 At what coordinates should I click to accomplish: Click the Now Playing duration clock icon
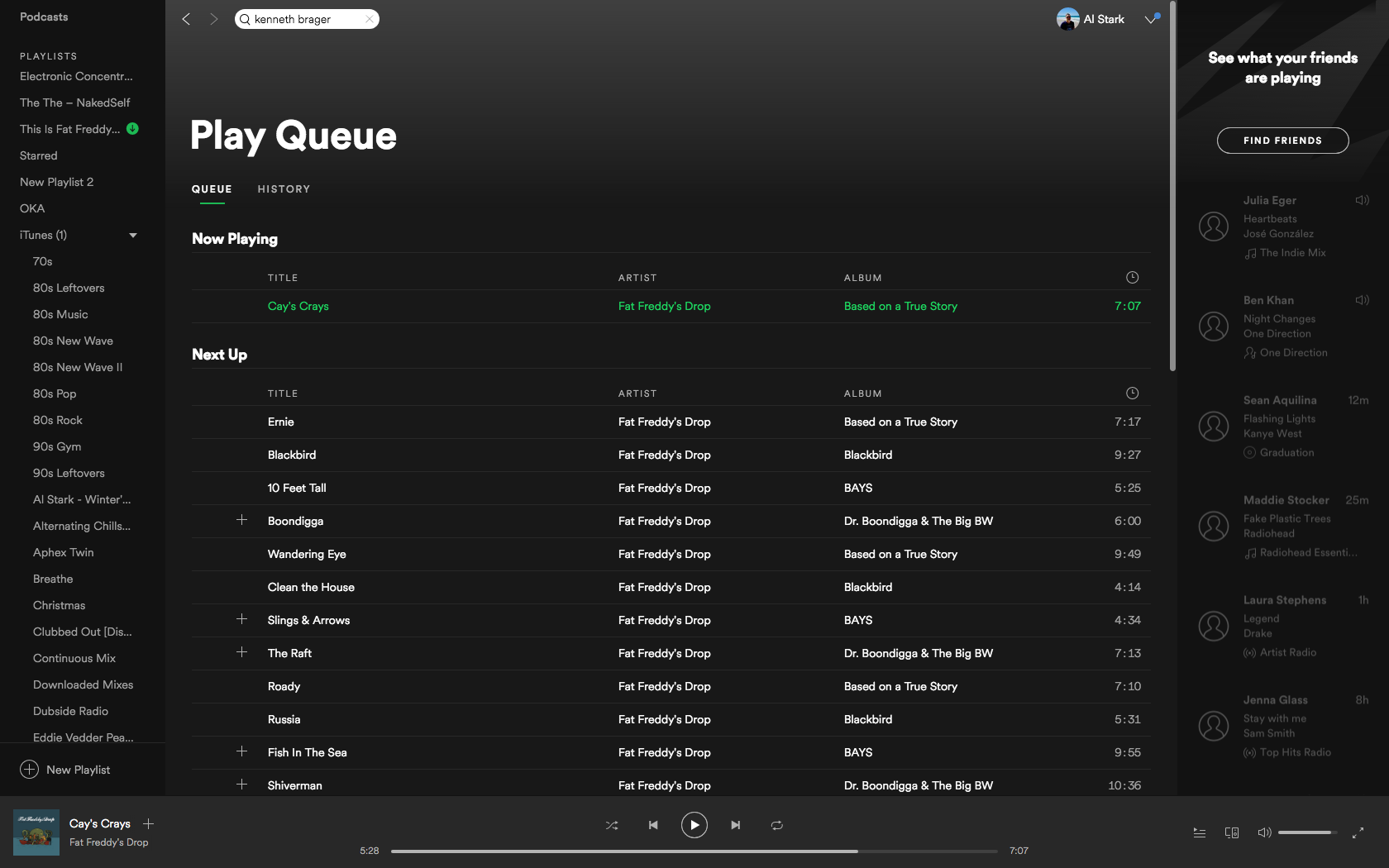[x=1133, y=278]
